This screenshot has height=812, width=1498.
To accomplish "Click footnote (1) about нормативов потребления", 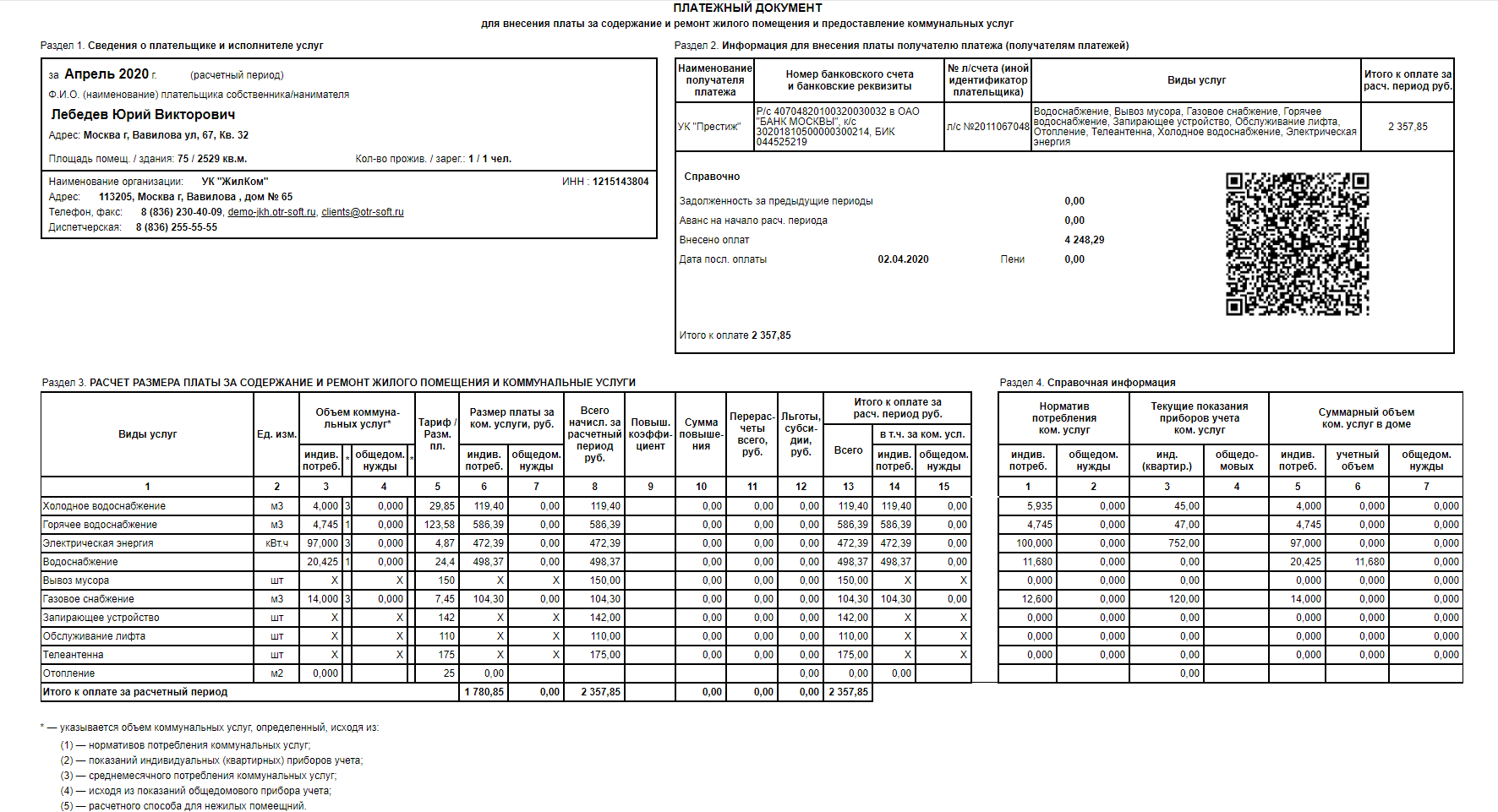I will (x=185, y=745).
